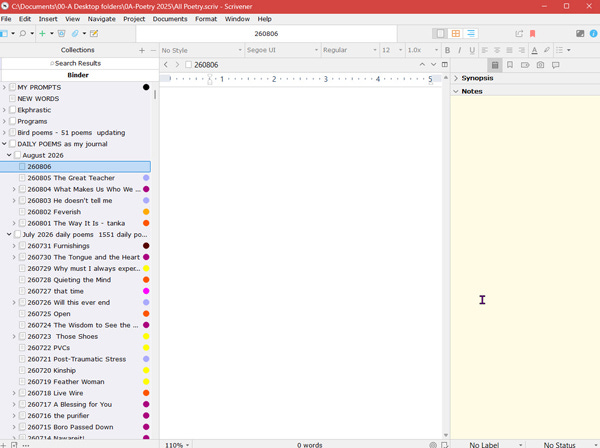
Task: Click the Compile export icon
Action: (x=519, y=34)
